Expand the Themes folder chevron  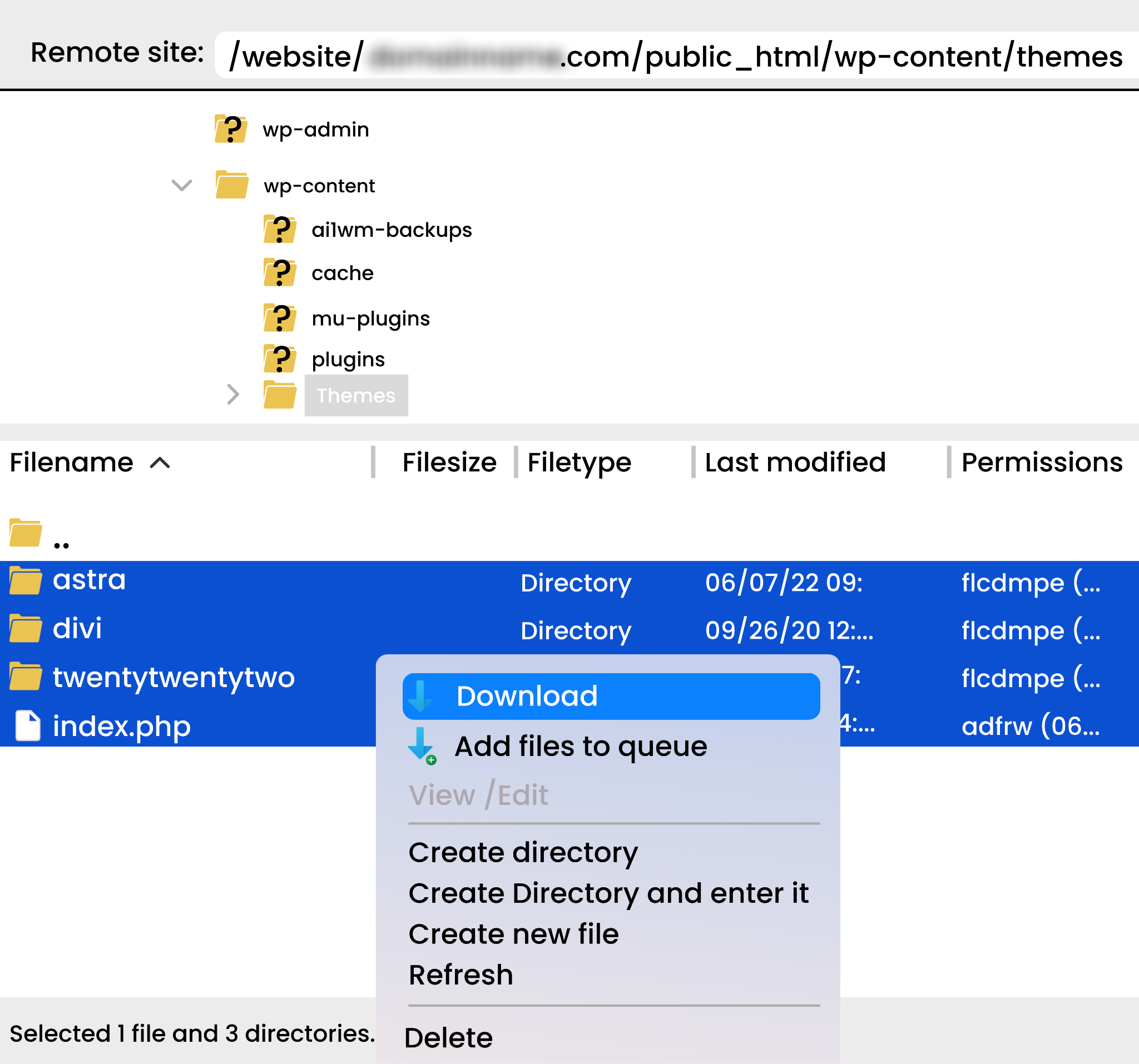tap(232, 395)
